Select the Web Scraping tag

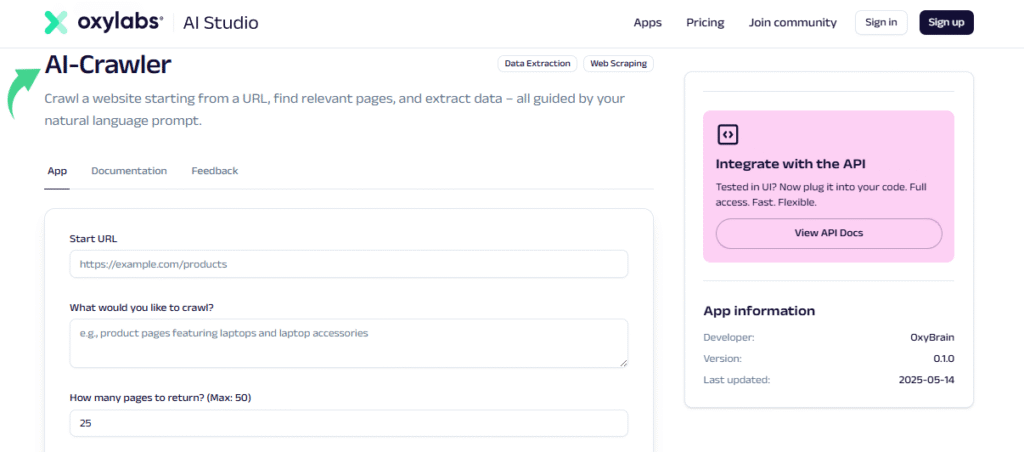[618, 63]
